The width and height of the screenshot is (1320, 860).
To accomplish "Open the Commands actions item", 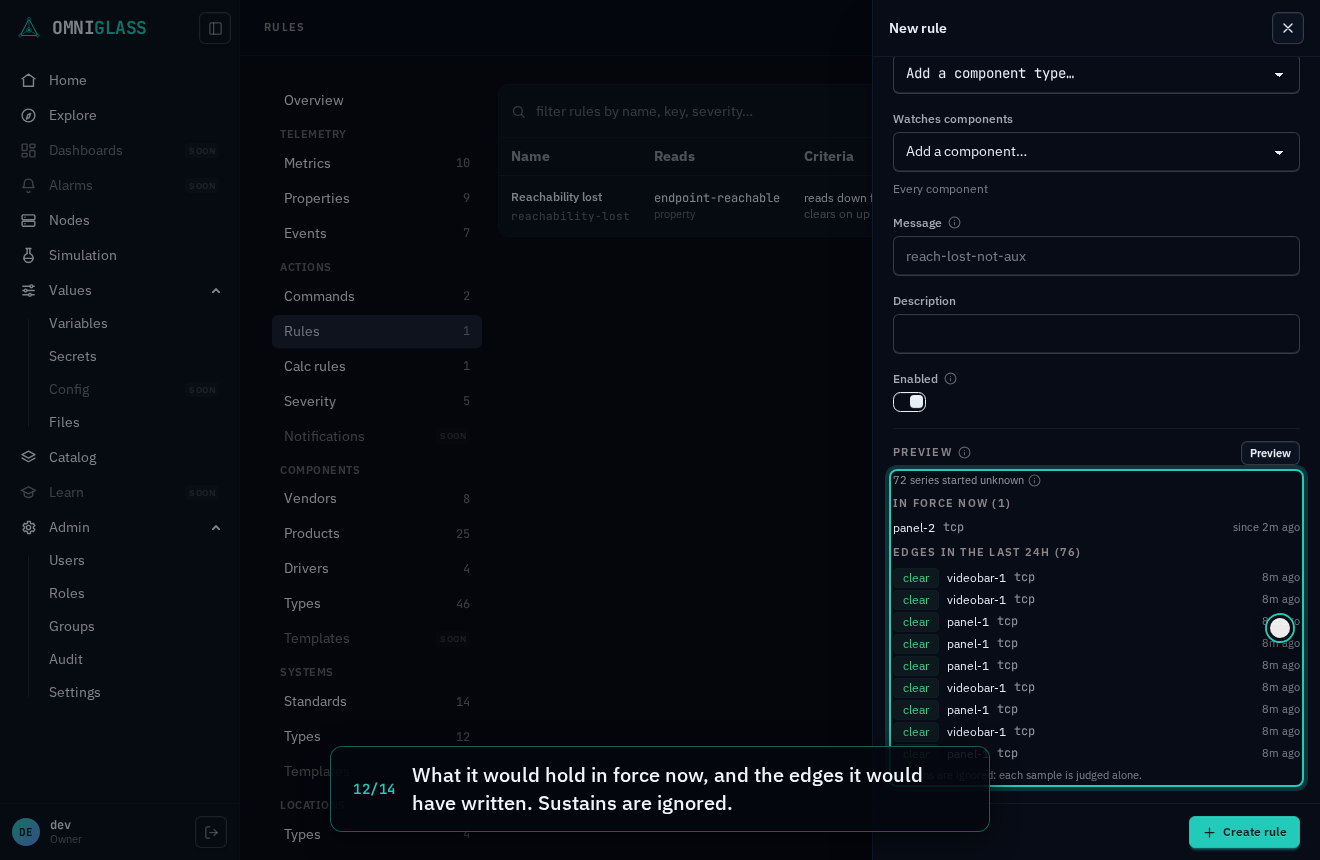I will click(377, 296).
